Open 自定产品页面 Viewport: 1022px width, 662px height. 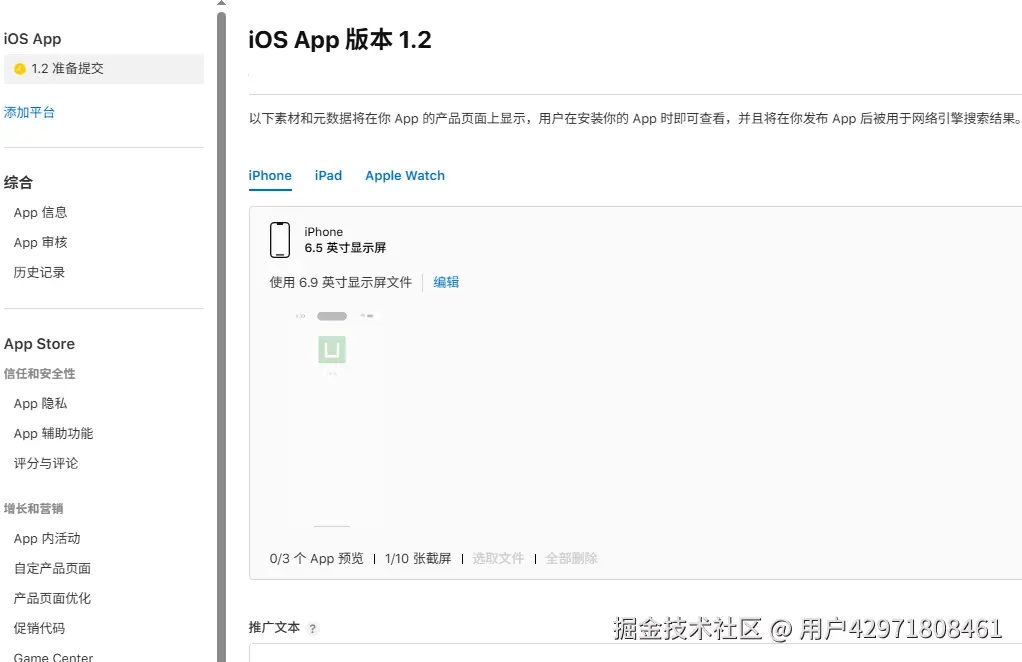(52, 568)
